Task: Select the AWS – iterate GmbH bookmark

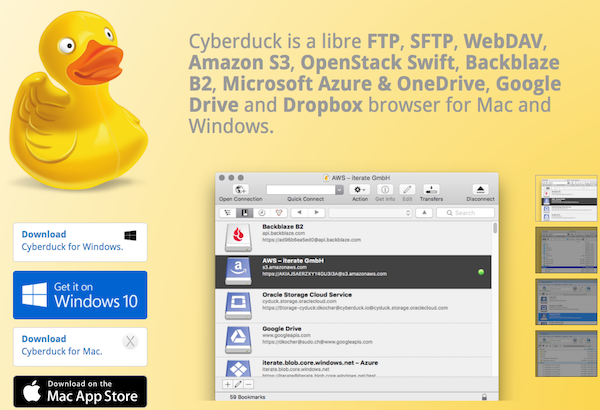Action: tap(353, 272)
